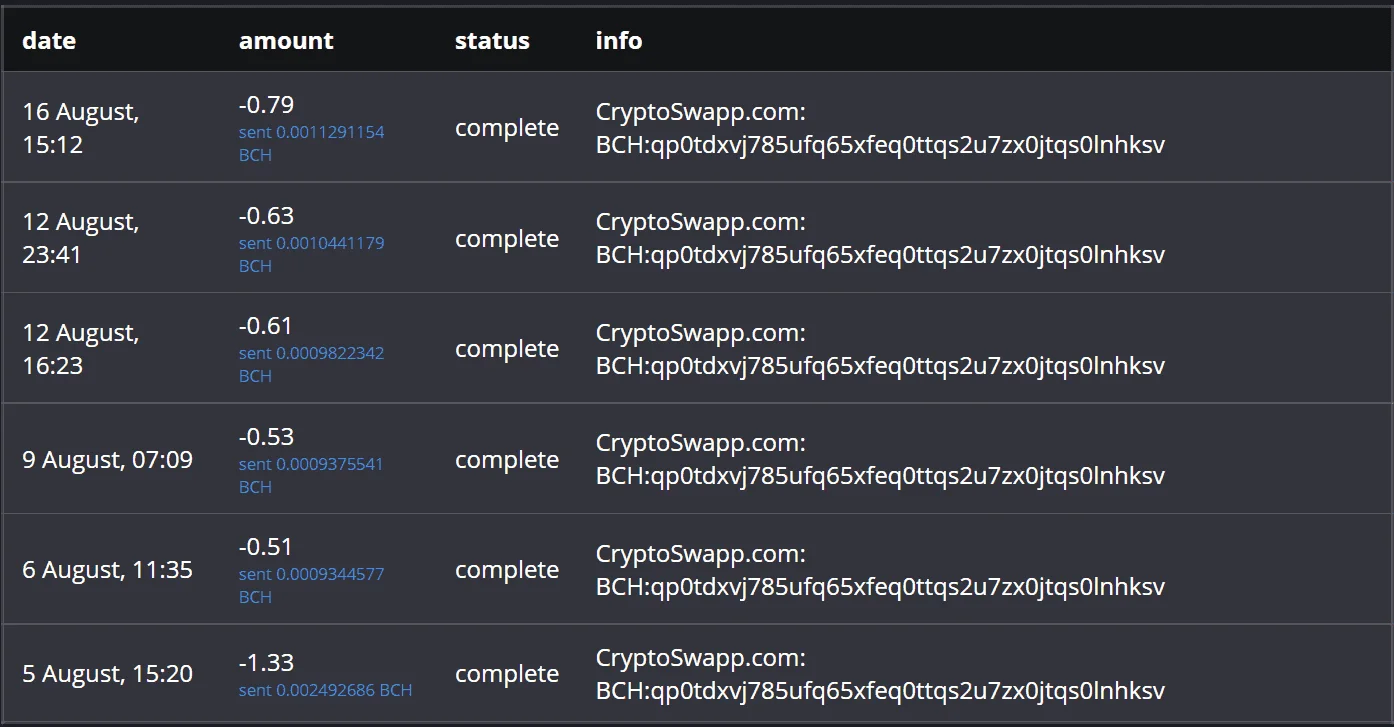Open the "sent 0.0009375541 BCH" link
Screen dimensions: 1394x727
pos(311,475)
